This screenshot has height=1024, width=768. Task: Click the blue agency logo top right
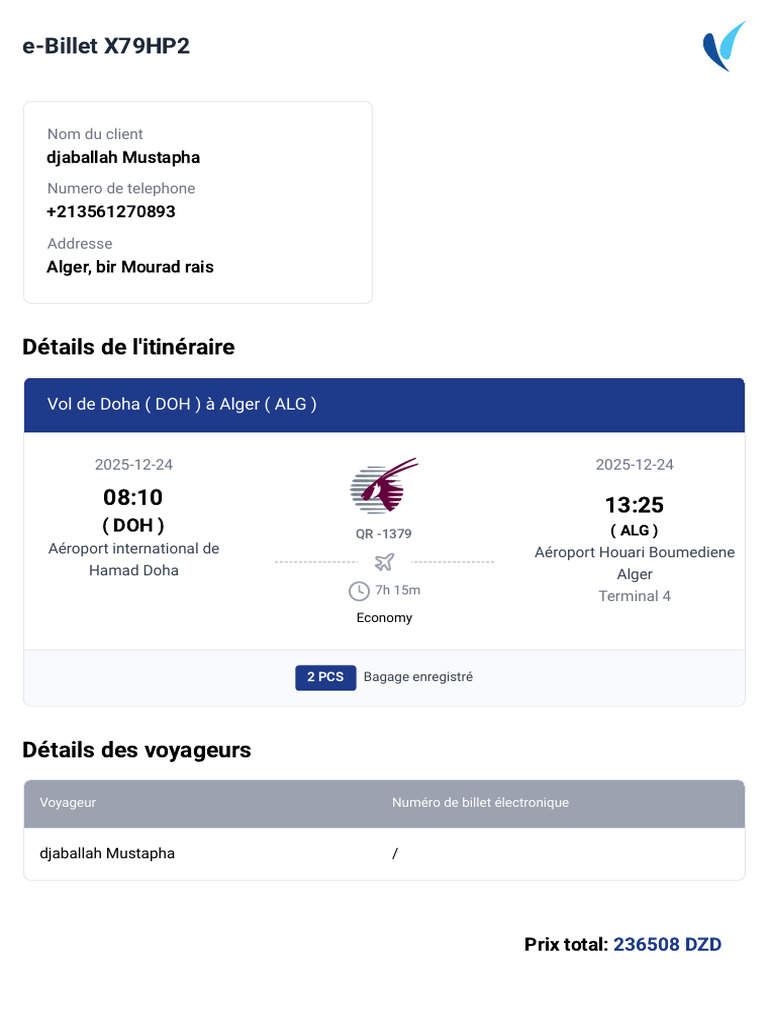pos(724,46)
